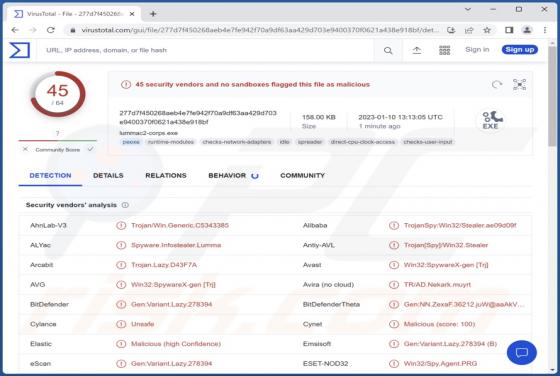Expand the tab search chevron
This screenshot has width=560, height=376.
[x=468, y=10]
